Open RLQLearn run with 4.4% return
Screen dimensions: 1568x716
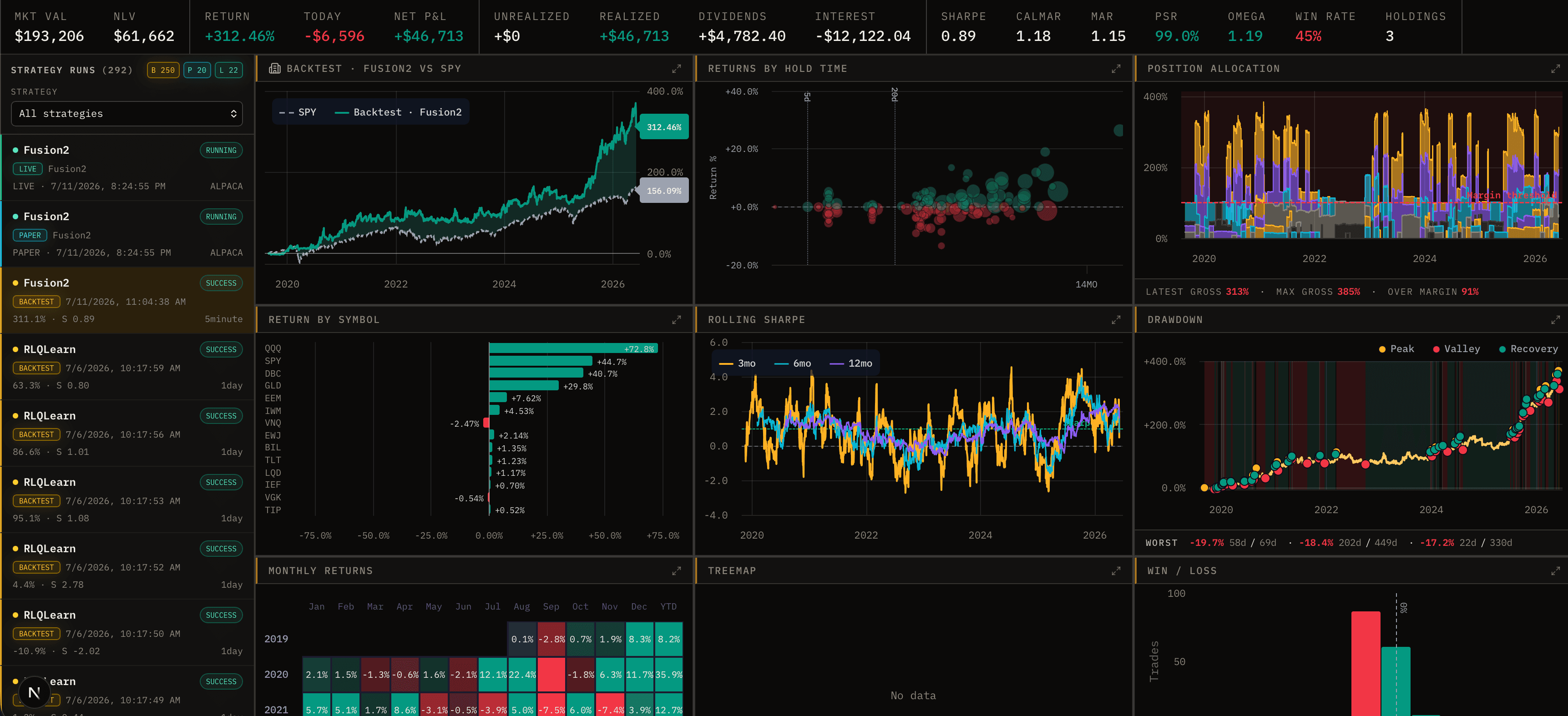coord(127,566)
